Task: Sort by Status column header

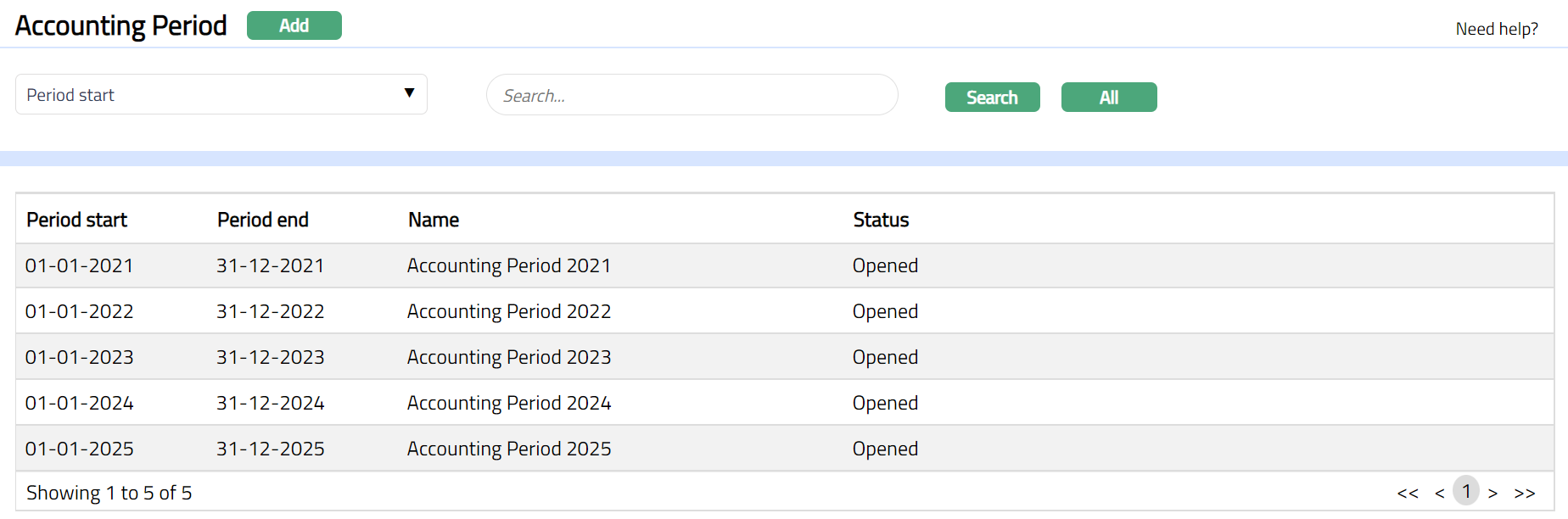Action: click(x=880, y=220)
